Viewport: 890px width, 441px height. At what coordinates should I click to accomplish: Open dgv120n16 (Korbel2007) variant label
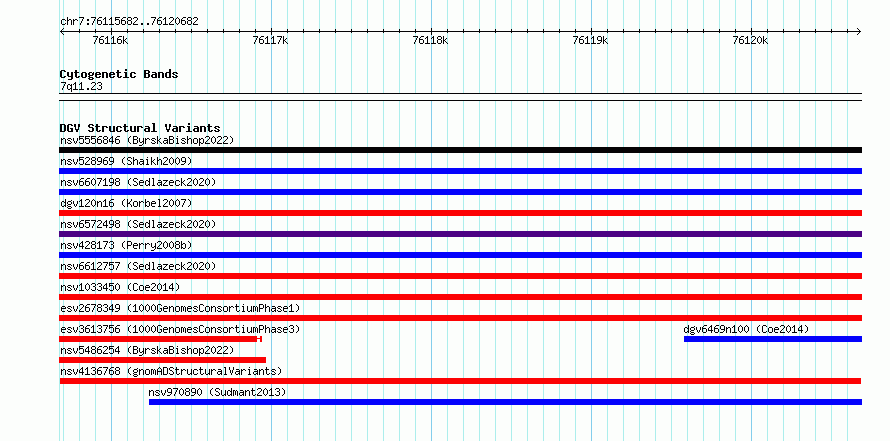coord(126,203)
